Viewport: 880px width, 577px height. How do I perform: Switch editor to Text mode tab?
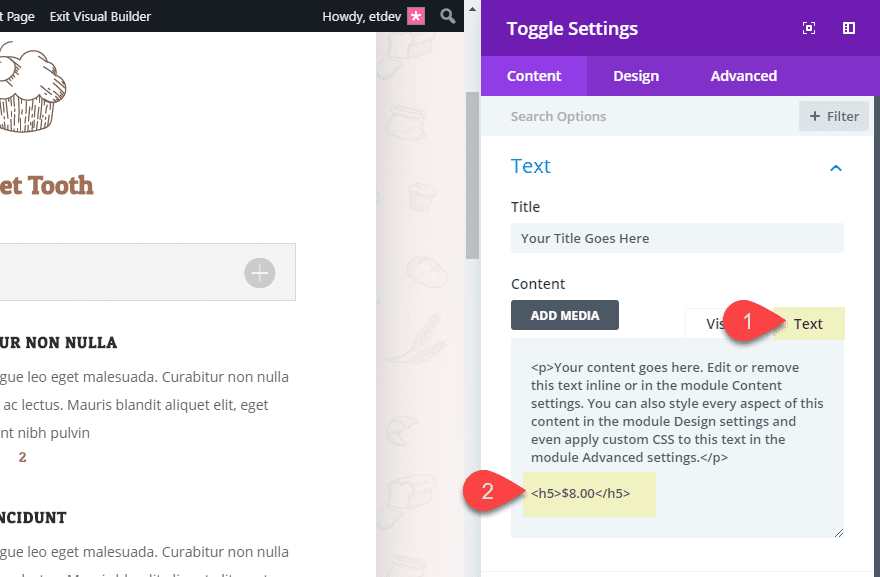(x=808, y=323)
